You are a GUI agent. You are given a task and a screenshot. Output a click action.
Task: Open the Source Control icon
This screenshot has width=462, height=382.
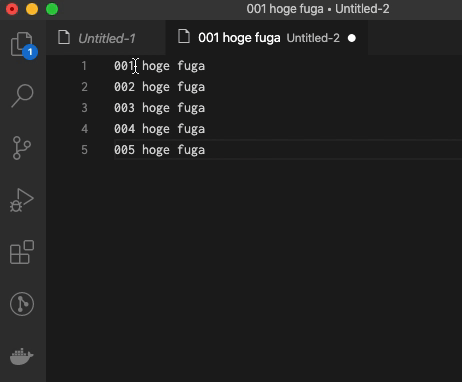tap(22, 148)
